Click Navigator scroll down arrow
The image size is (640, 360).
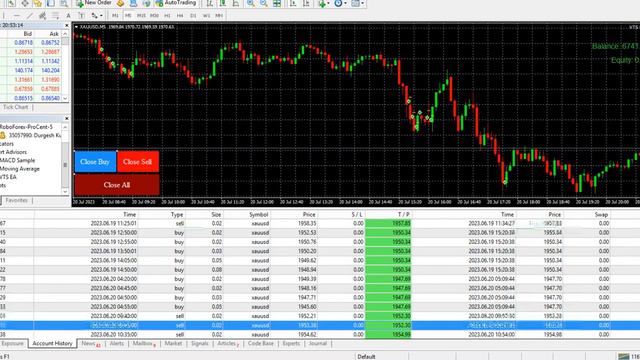[x=65, y=191]
